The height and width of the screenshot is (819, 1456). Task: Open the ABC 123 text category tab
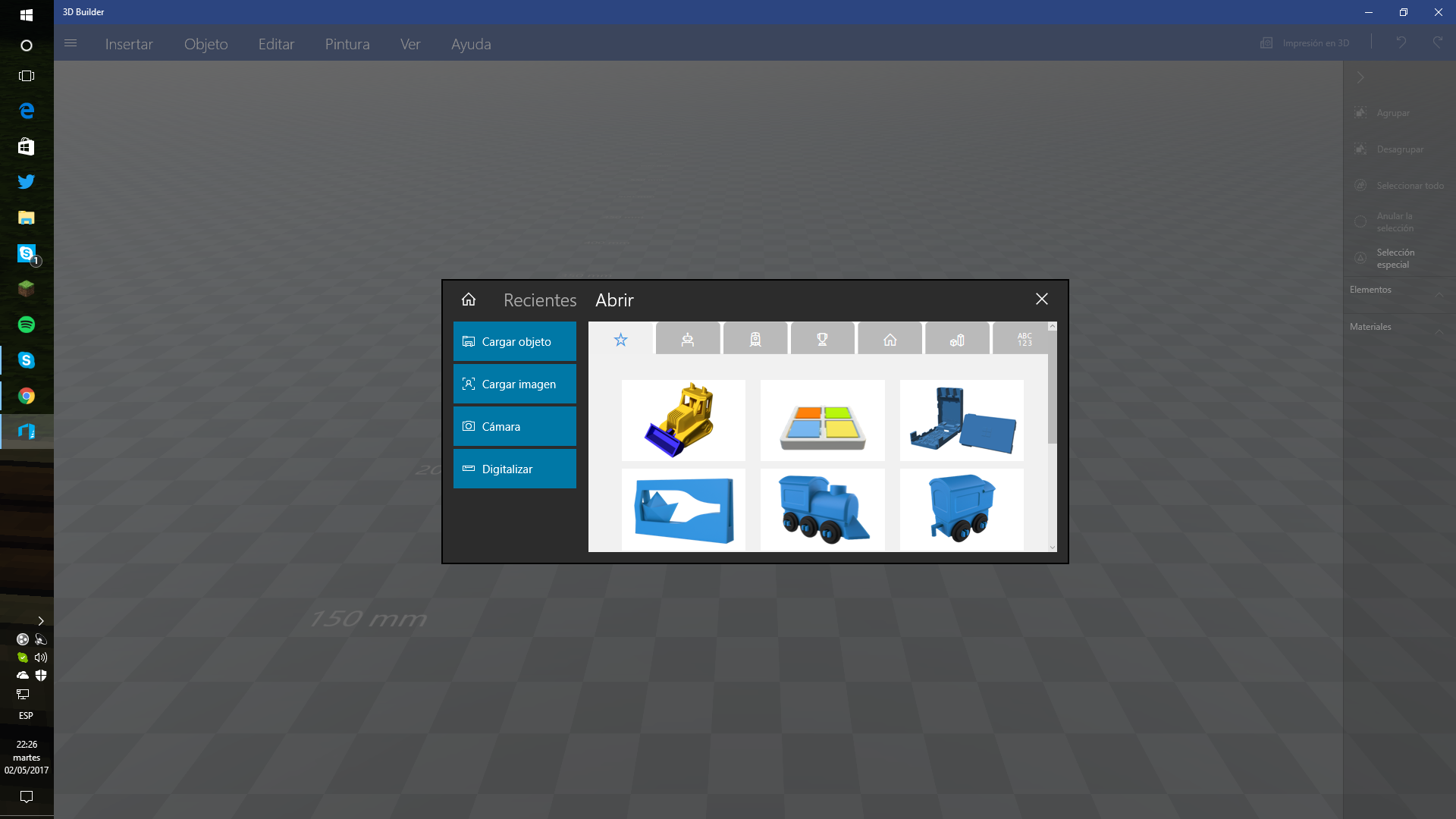click(x=1024, y=339)
